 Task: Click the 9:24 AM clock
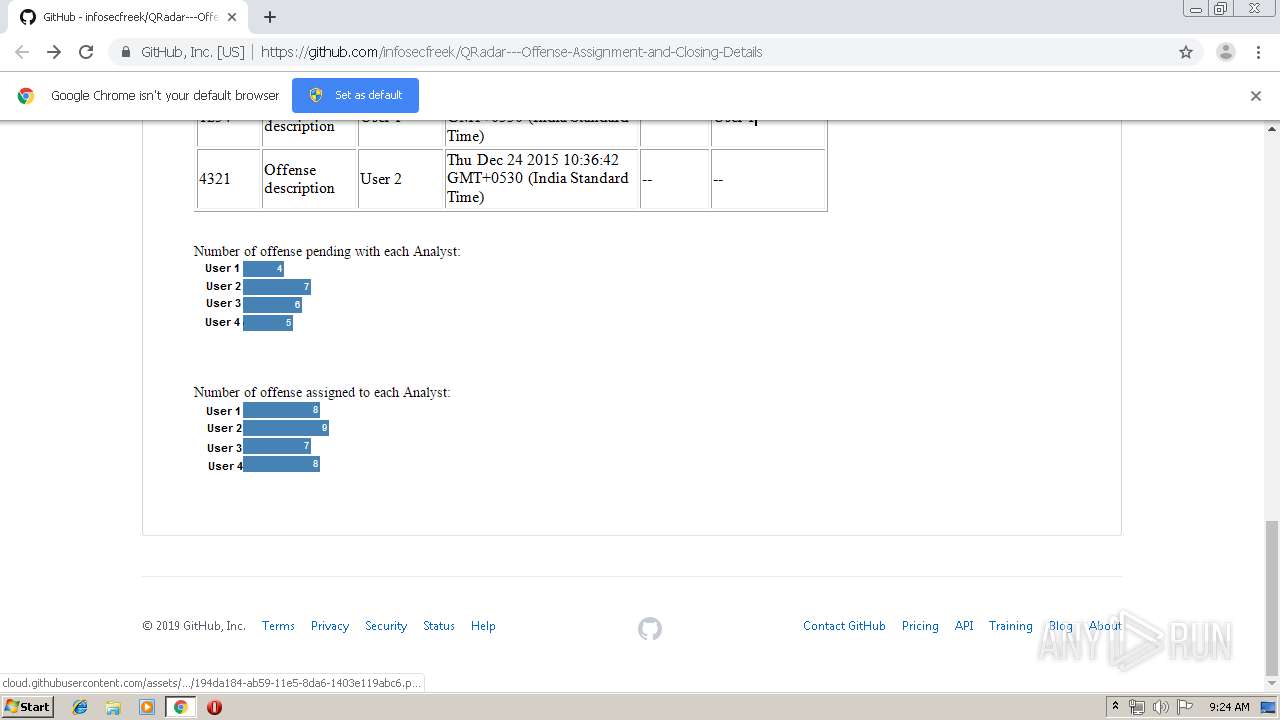click(x=1229, y=707)
